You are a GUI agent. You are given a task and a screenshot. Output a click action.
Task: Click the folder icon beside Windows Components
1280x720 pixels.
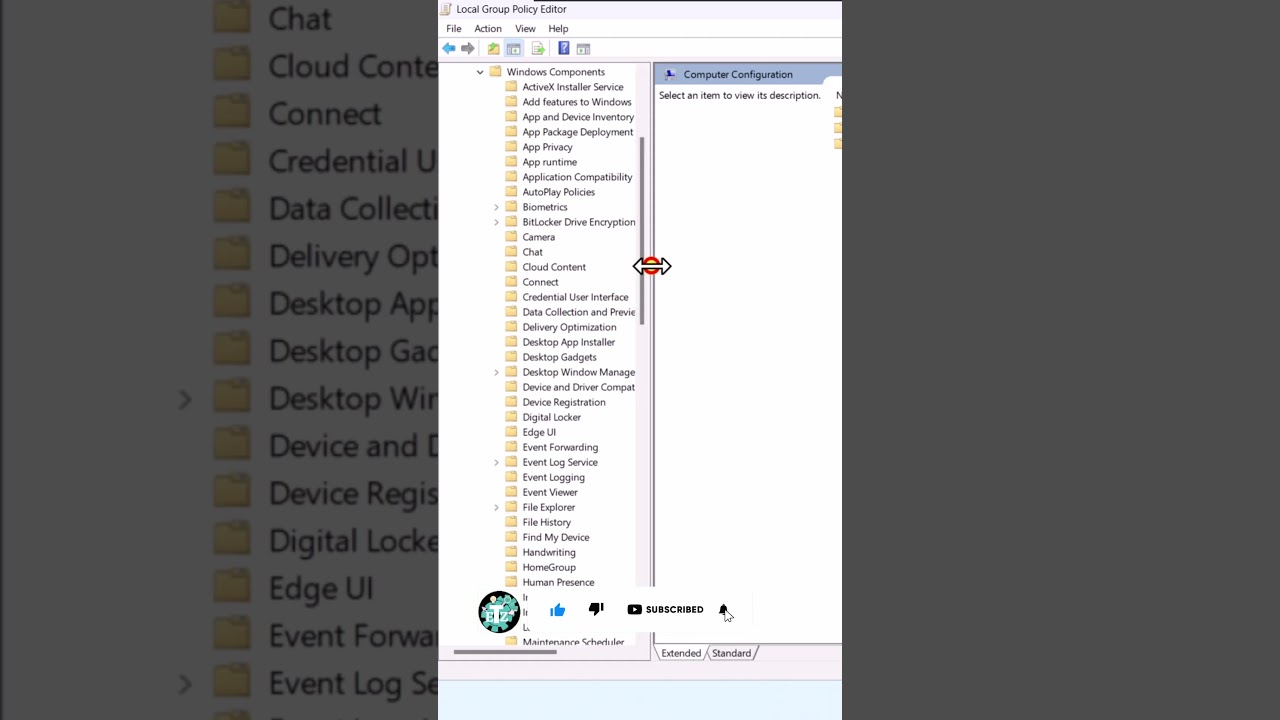coord(495,72)
